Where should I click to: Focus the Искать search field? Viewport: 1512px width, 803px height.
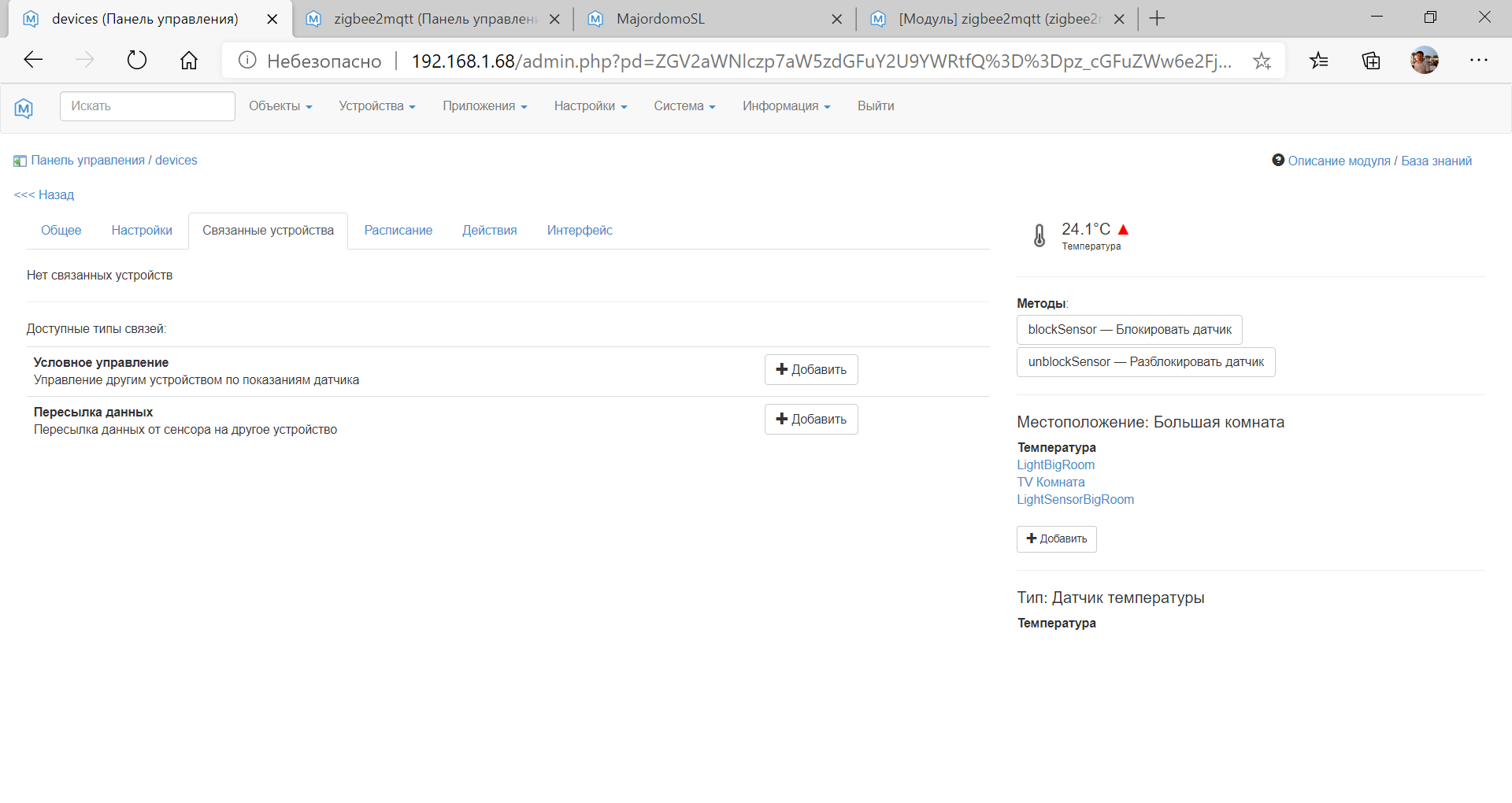147,106
